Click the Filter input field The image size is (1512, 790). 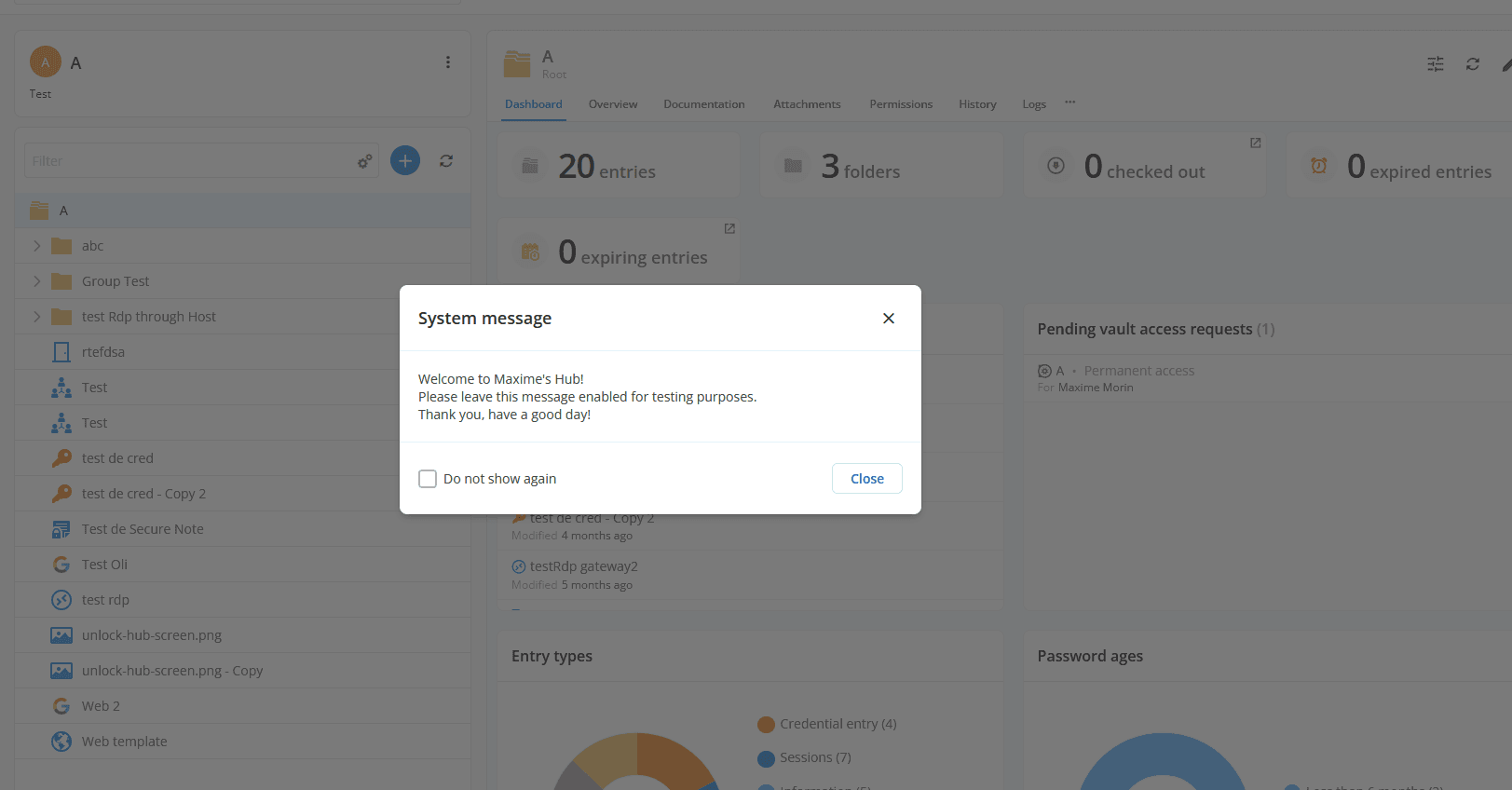[x=186, y=161]
